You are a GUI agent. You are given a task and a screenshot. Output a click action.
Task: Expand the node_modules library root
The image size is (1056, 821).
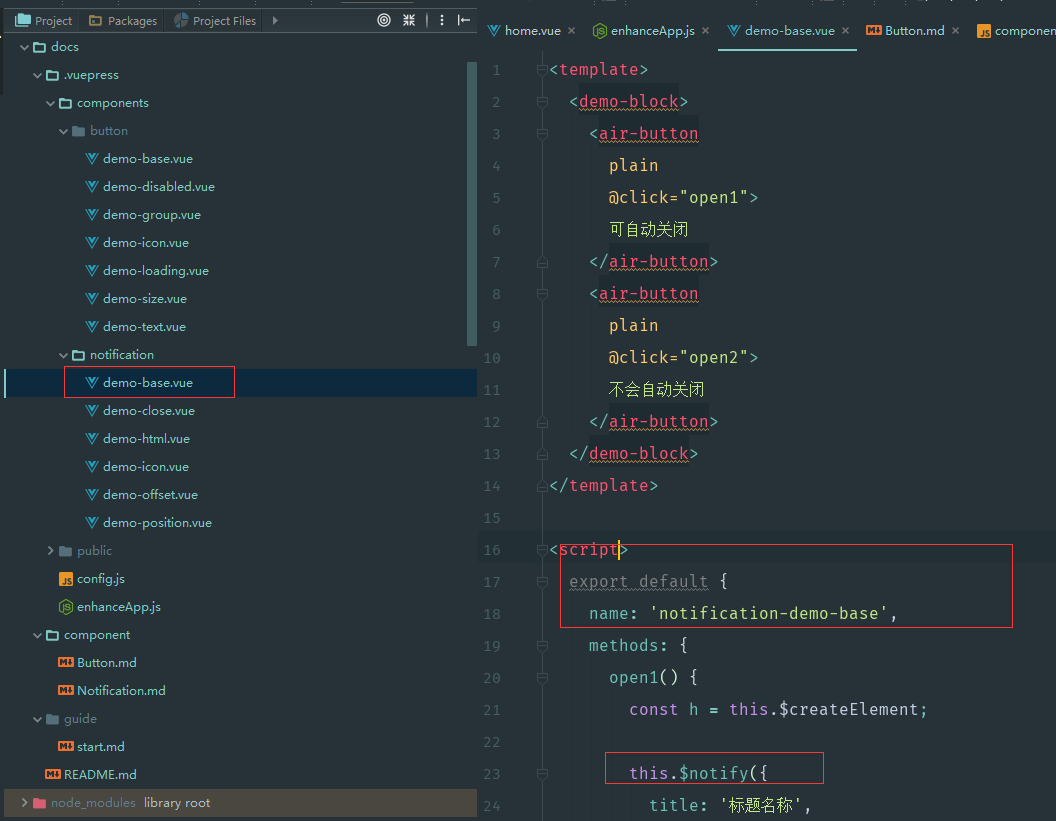(x=24, y=803)
